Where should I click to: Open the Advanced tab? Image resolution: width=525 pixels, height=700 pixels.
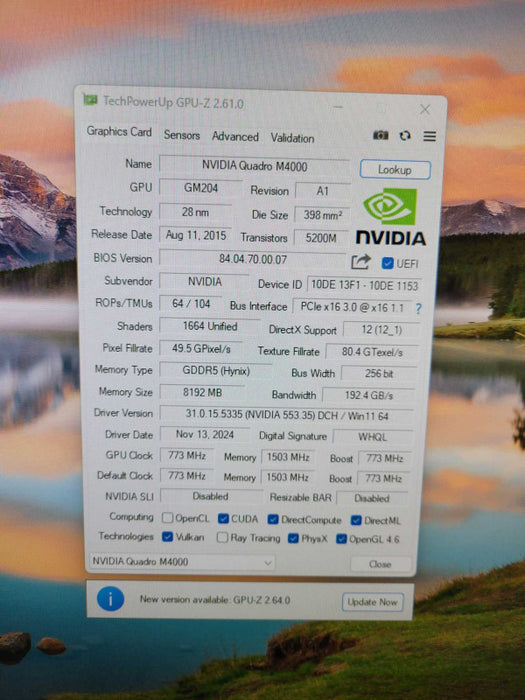(x=235, y=137)
